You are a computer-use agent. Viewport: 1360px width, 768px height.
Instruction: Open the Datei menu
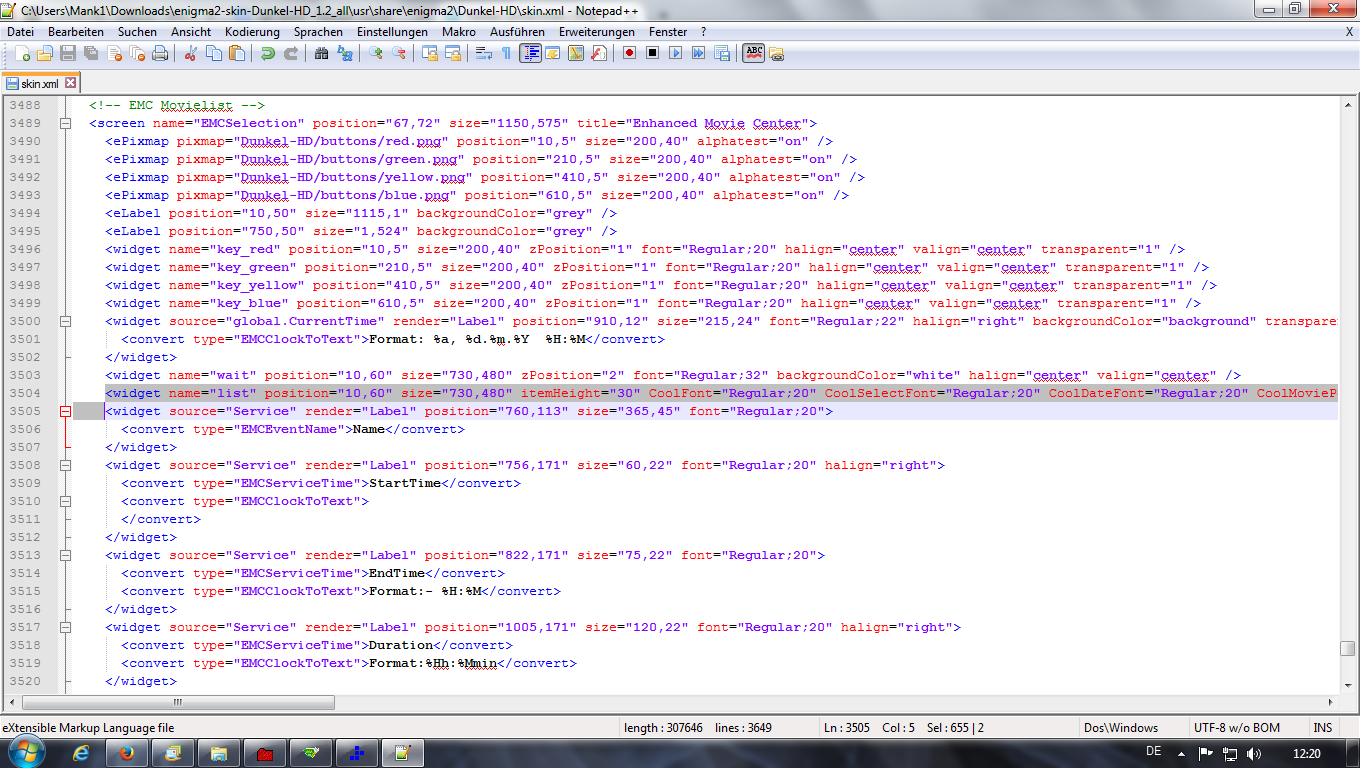coord(20,32)
